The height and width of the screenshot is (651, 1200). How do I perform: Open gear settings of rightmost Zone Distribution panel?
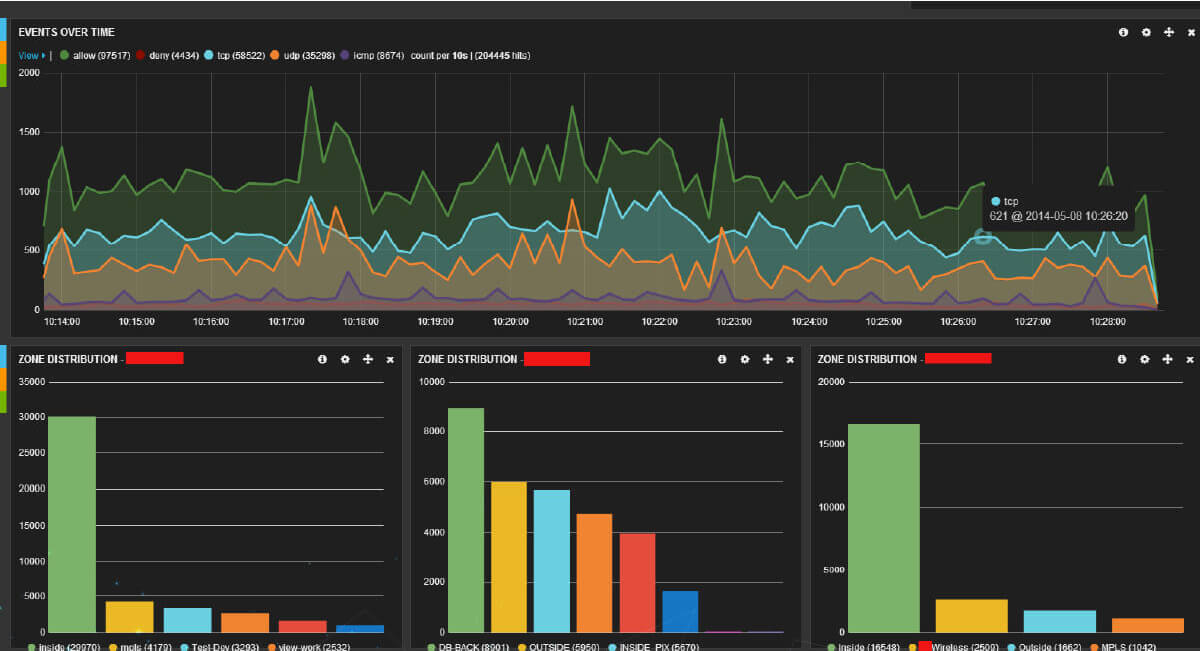[x=1145, y=359]
